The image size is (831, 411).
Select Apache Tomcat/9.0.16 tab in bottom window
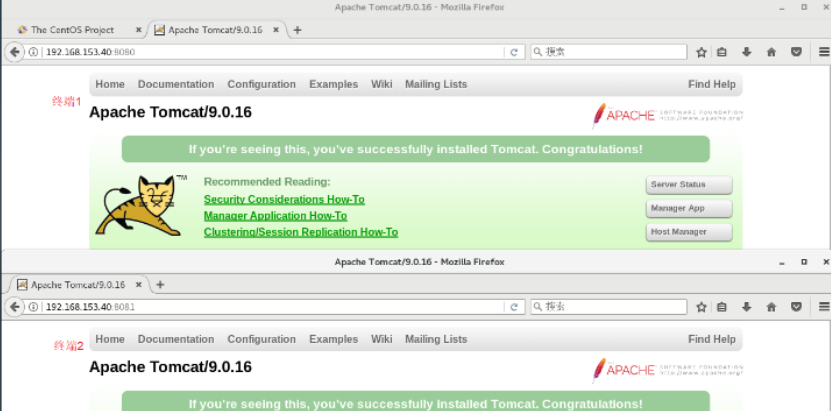[77, 284]
